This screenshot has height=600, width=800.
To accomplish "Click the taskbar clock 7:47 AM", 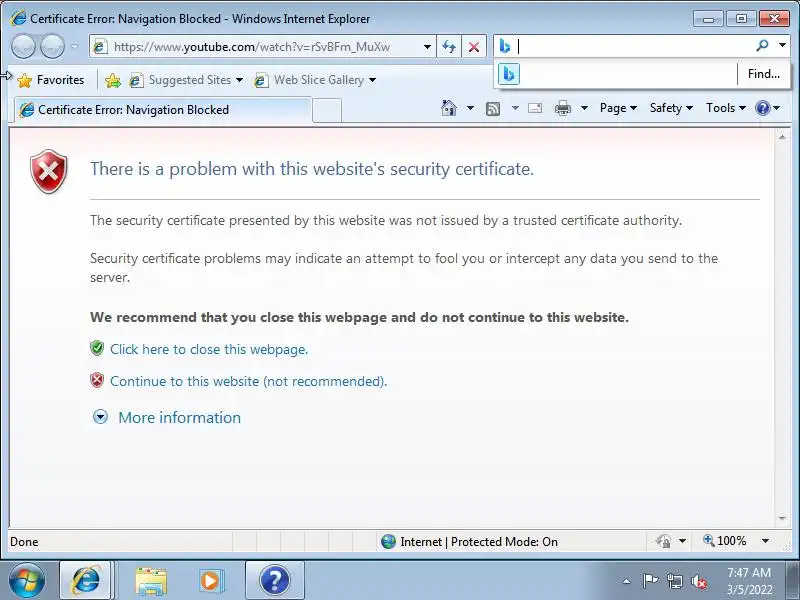I will coord(749,573).
